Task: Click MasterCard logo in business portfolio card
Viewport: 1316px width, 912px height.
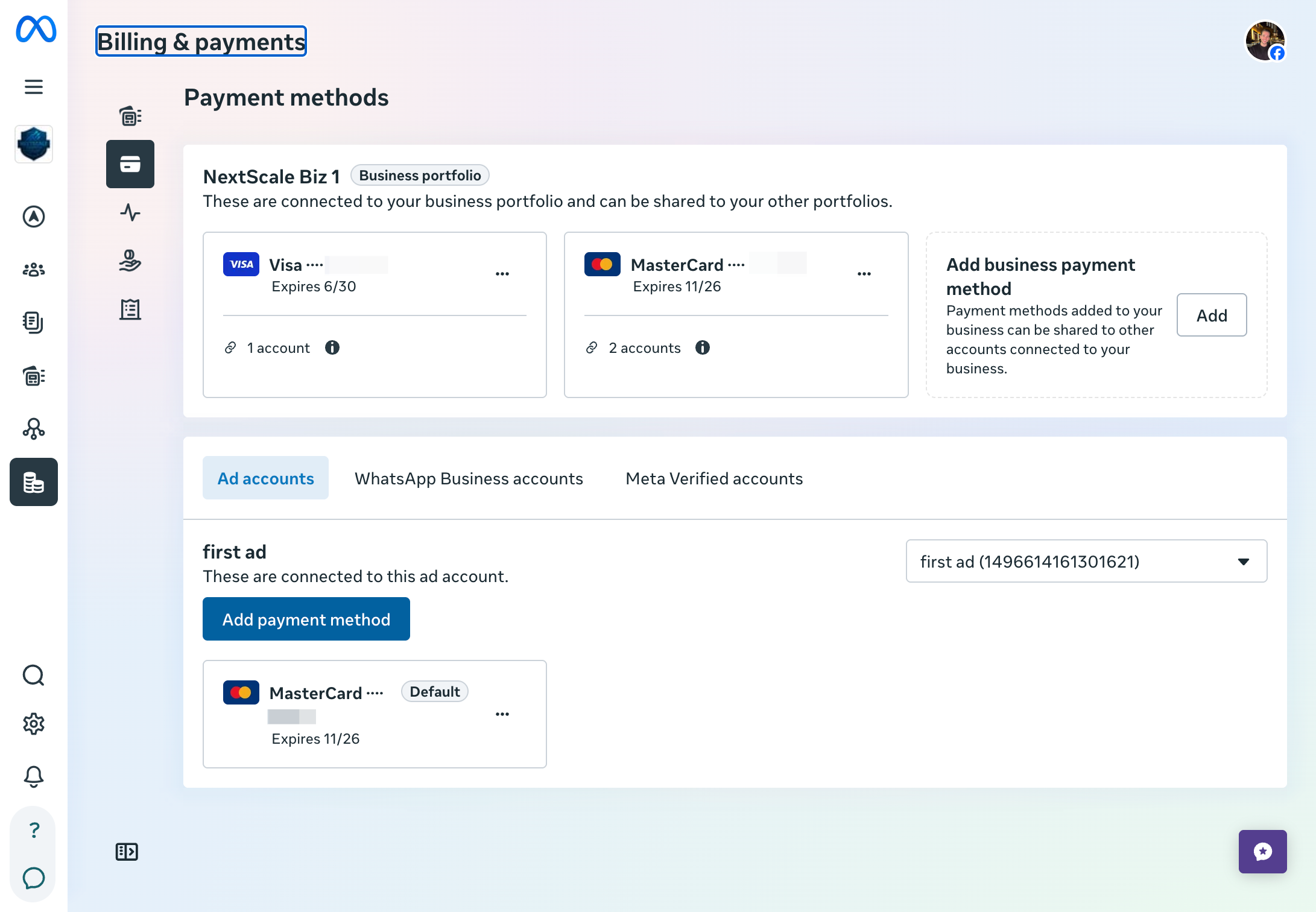Action: [x=603, y=264]
